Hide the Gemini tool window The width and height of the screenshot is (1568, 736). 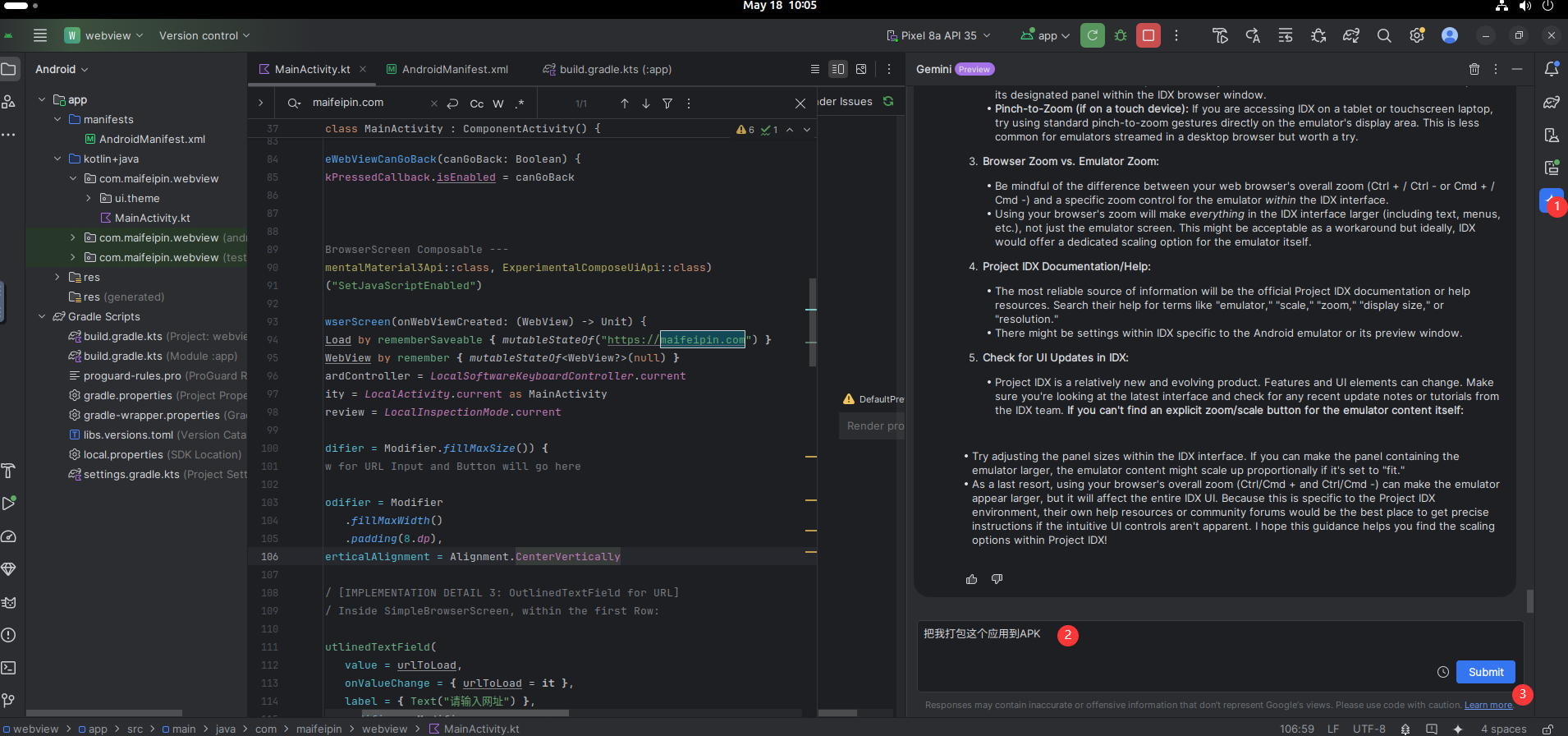(1517, 69)
